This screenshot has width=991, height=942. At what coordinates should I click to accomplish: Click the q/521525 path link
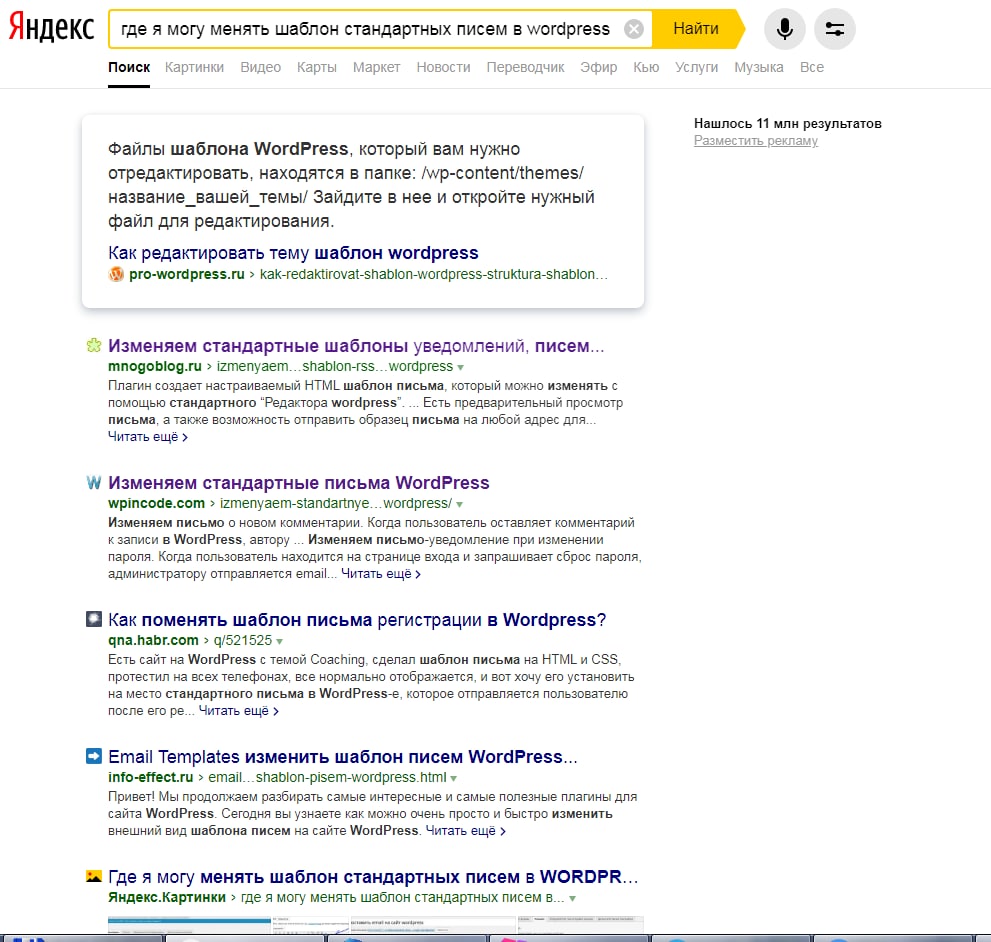243,640
